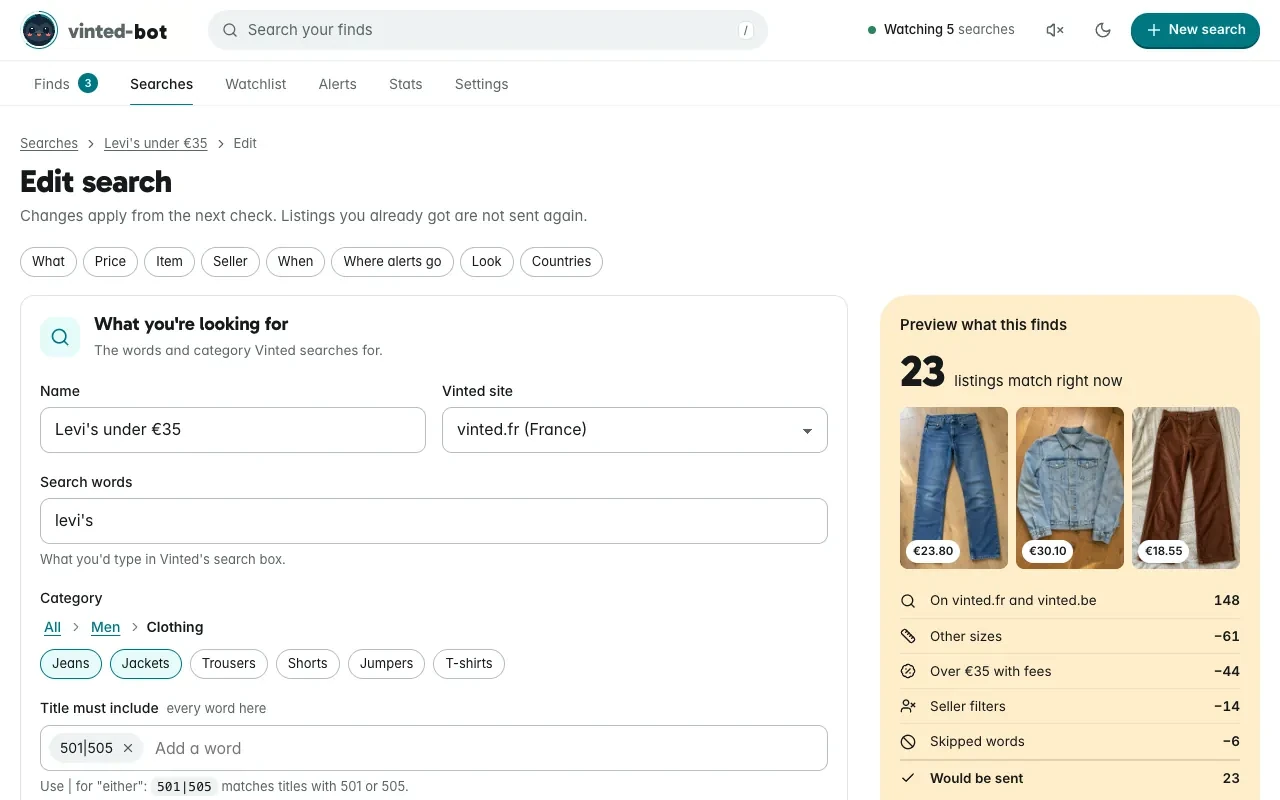The image size is (1280, 800).
Task: Open Levi's under €35 breadcrumb link
Action: coord(156,143)
